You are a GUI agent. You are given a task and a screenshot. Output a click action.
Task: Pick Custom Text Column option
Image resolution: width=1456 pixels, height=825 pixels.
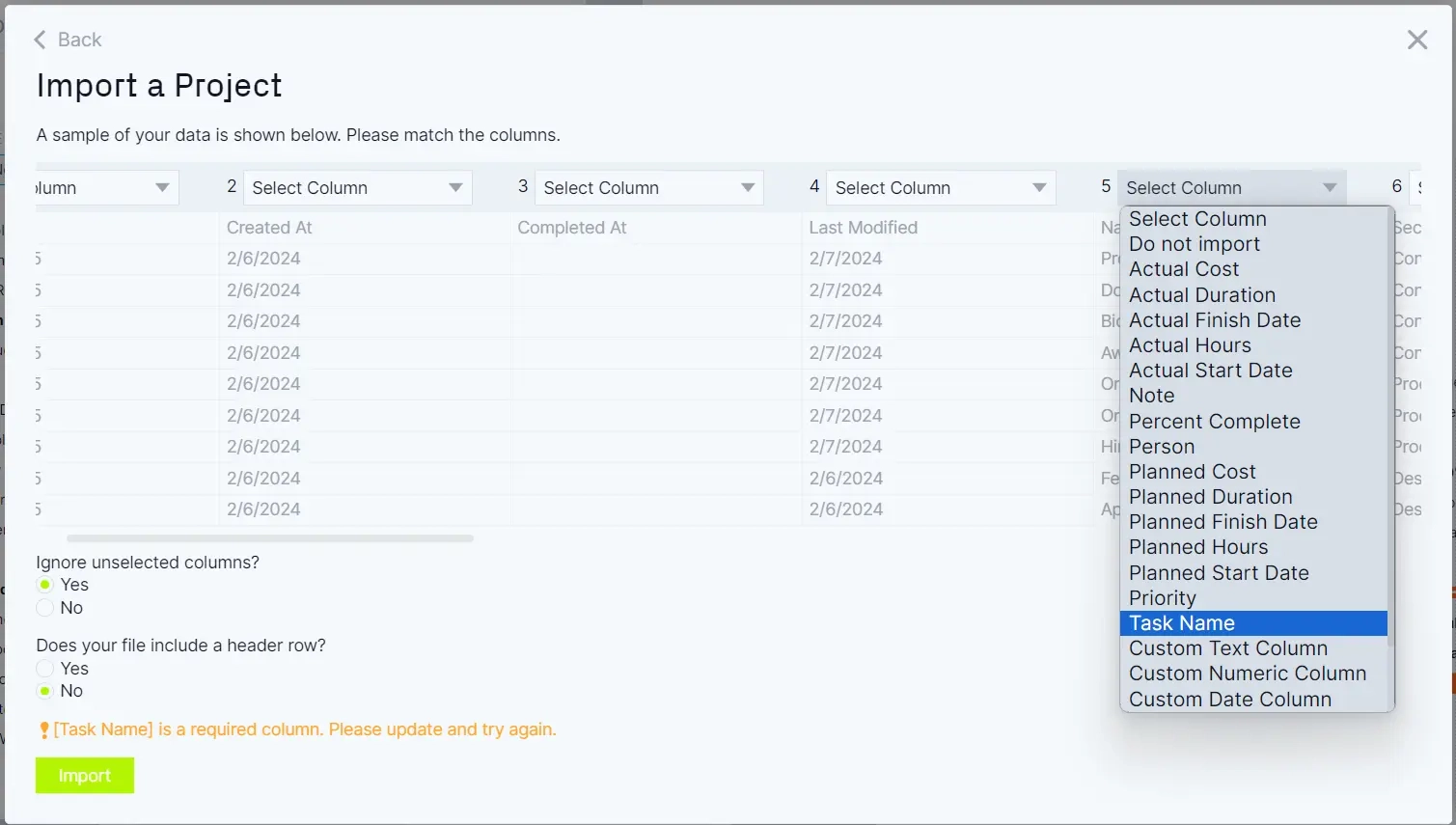[x=1227, y=648]
